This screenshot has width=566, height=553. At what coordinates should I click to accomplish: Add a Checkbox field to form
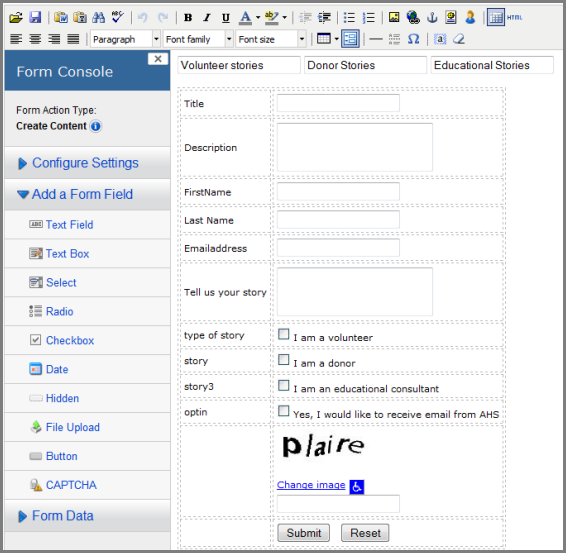tap(87, 340)
